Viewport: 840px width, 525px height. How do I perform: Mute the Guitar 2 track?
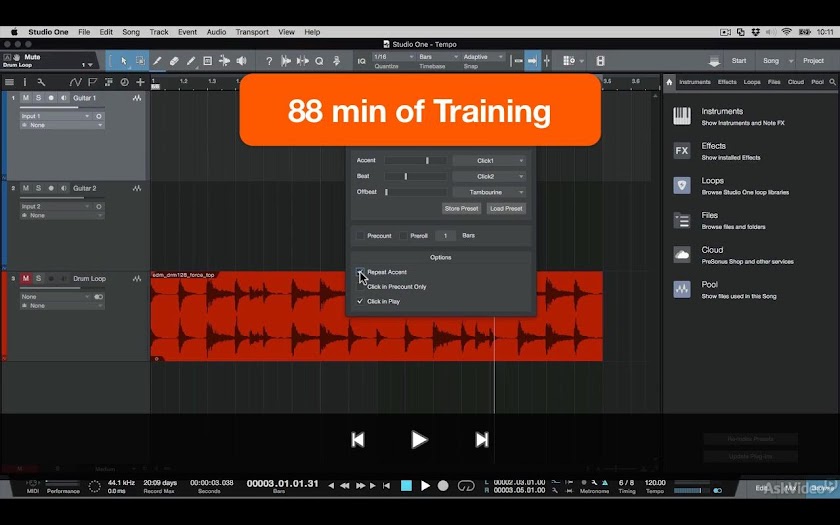pos(26,188)
